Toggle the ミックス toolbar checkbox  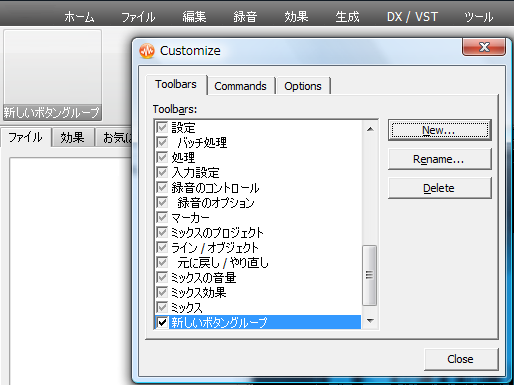[162, 307]
